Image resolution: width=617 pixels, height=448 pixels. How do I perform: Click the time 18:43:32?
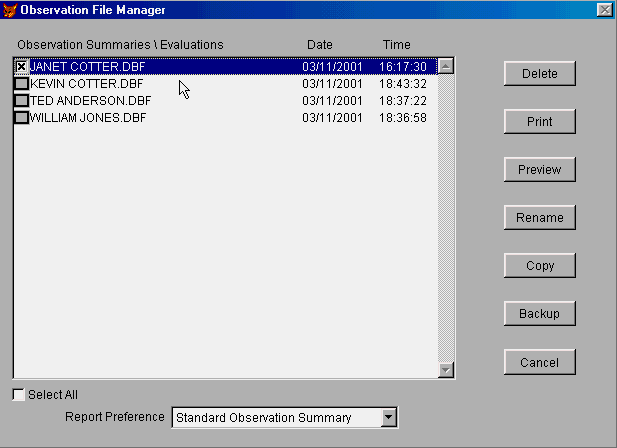[403, 84]
